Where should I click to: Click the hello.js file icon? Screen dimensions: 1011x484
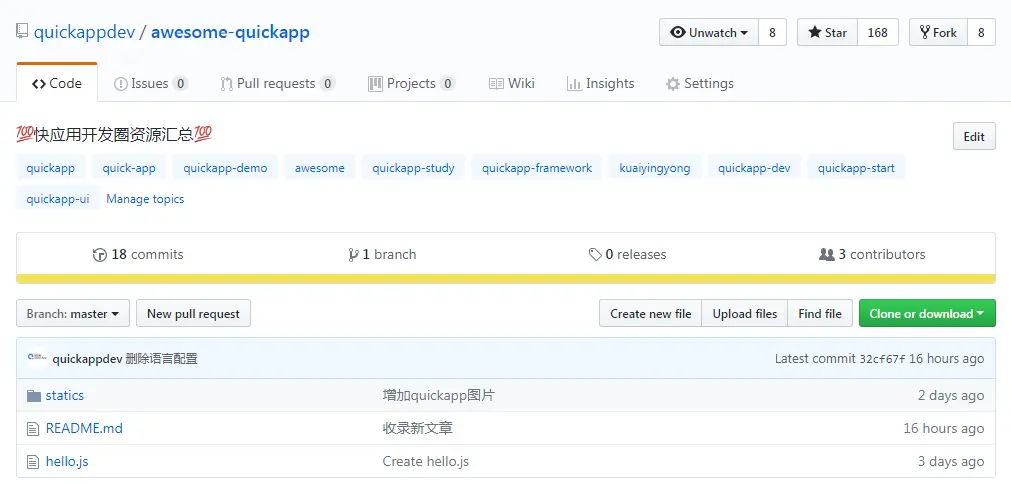(x=33, y=461)
